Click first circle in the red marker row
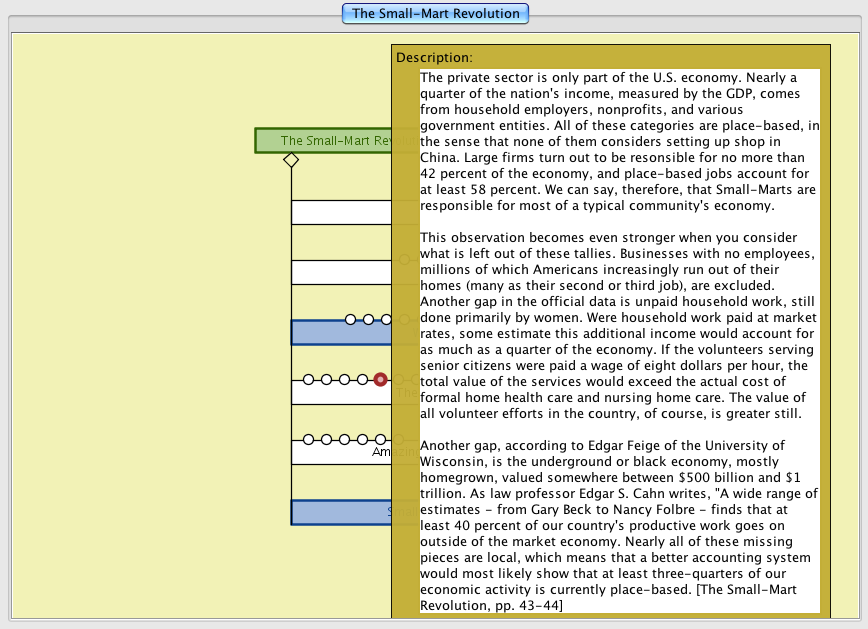Screen dimensions: 868x629 tap(308, 380)
